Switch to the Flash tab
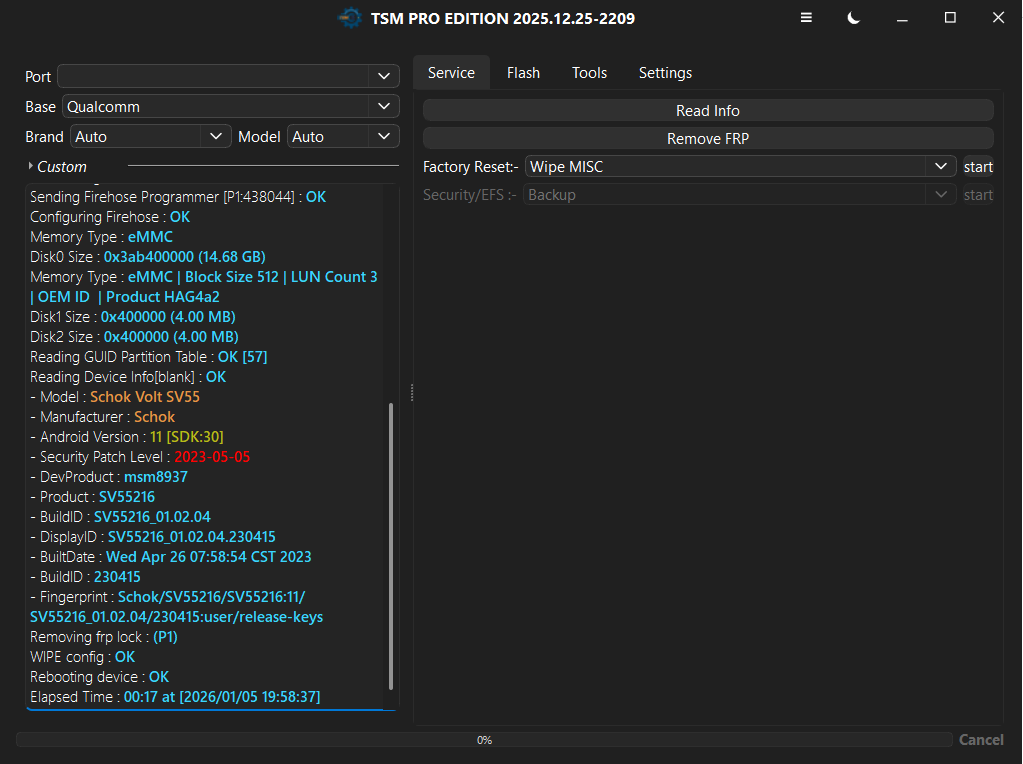 [x=523, y=73]
